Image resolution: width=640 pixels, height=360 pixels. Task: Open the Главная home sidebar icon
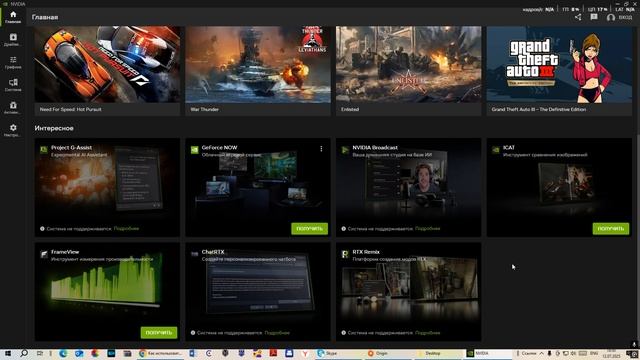(13, 17)
